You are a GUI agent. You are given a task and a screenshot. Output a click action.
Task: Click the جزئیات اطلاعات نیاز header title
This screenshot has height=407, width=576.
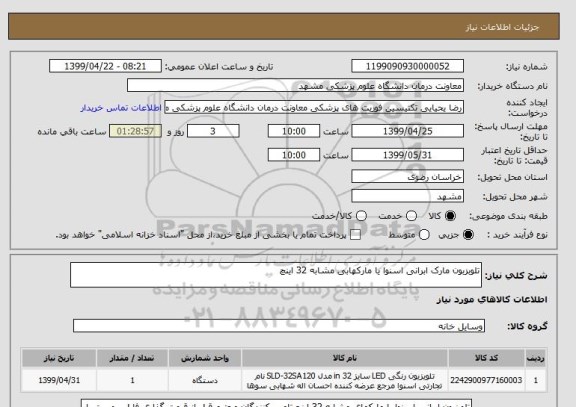pos(502,27)
